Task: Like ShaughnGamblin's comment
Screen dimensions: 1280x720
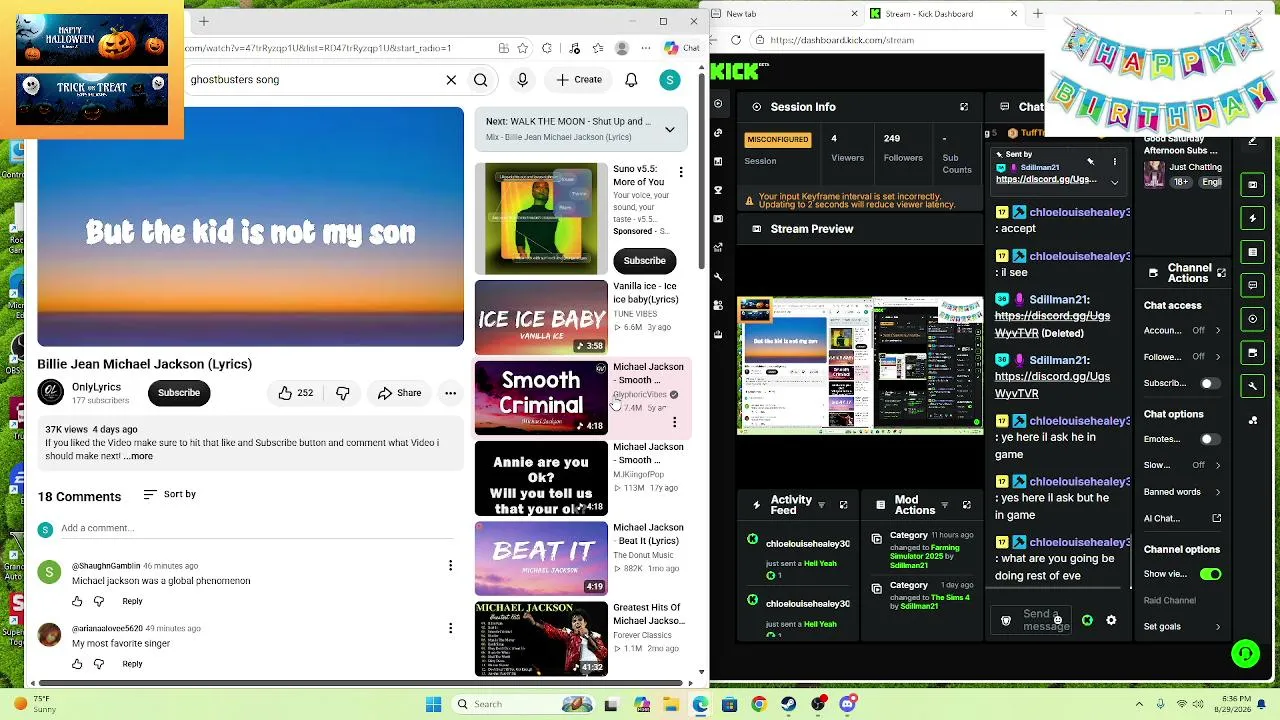Action: pyautogui.click(x=77, y=601)
